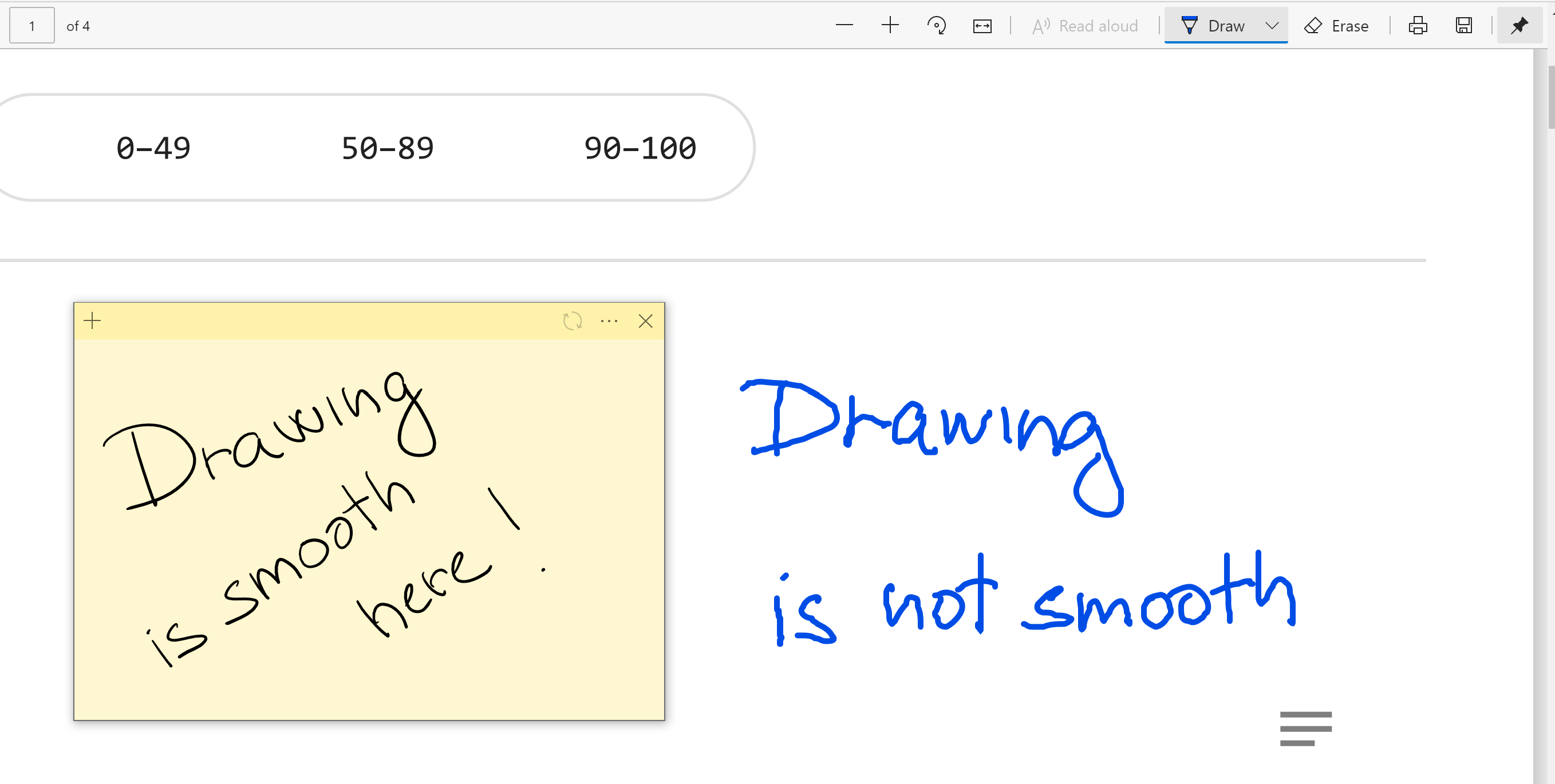Screen dimensions: 1555x784
Task: Save the PDF document
Action: tap(1463, 26)
